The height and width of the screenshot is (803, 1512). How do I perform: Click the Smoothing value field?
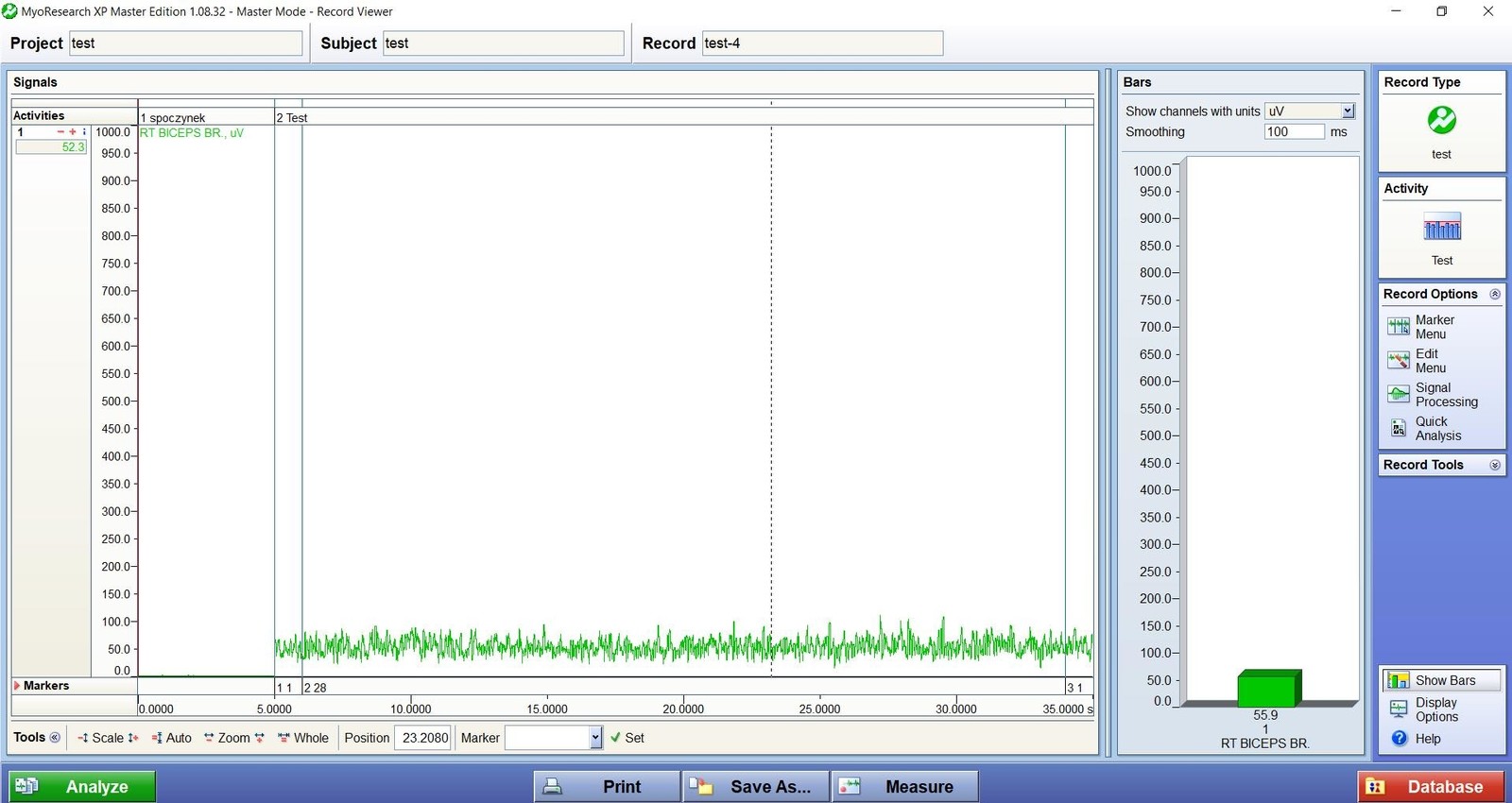tap(1293, 132)
